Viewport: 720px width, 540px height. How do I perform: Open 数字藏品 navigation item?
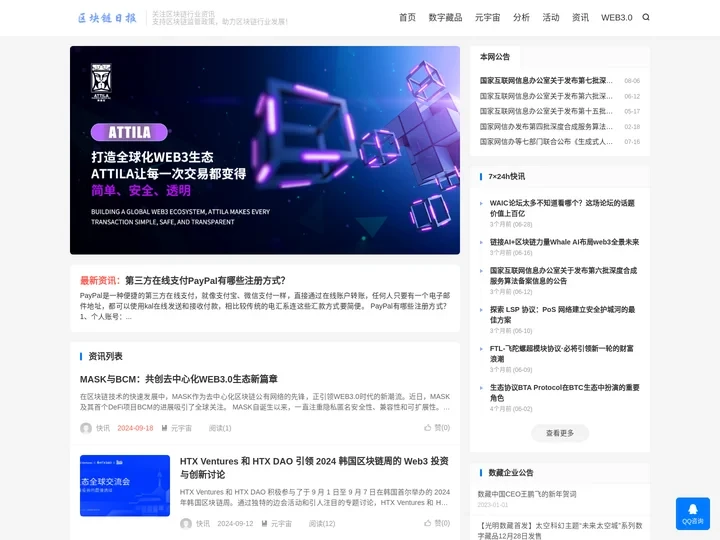point(445,17)
